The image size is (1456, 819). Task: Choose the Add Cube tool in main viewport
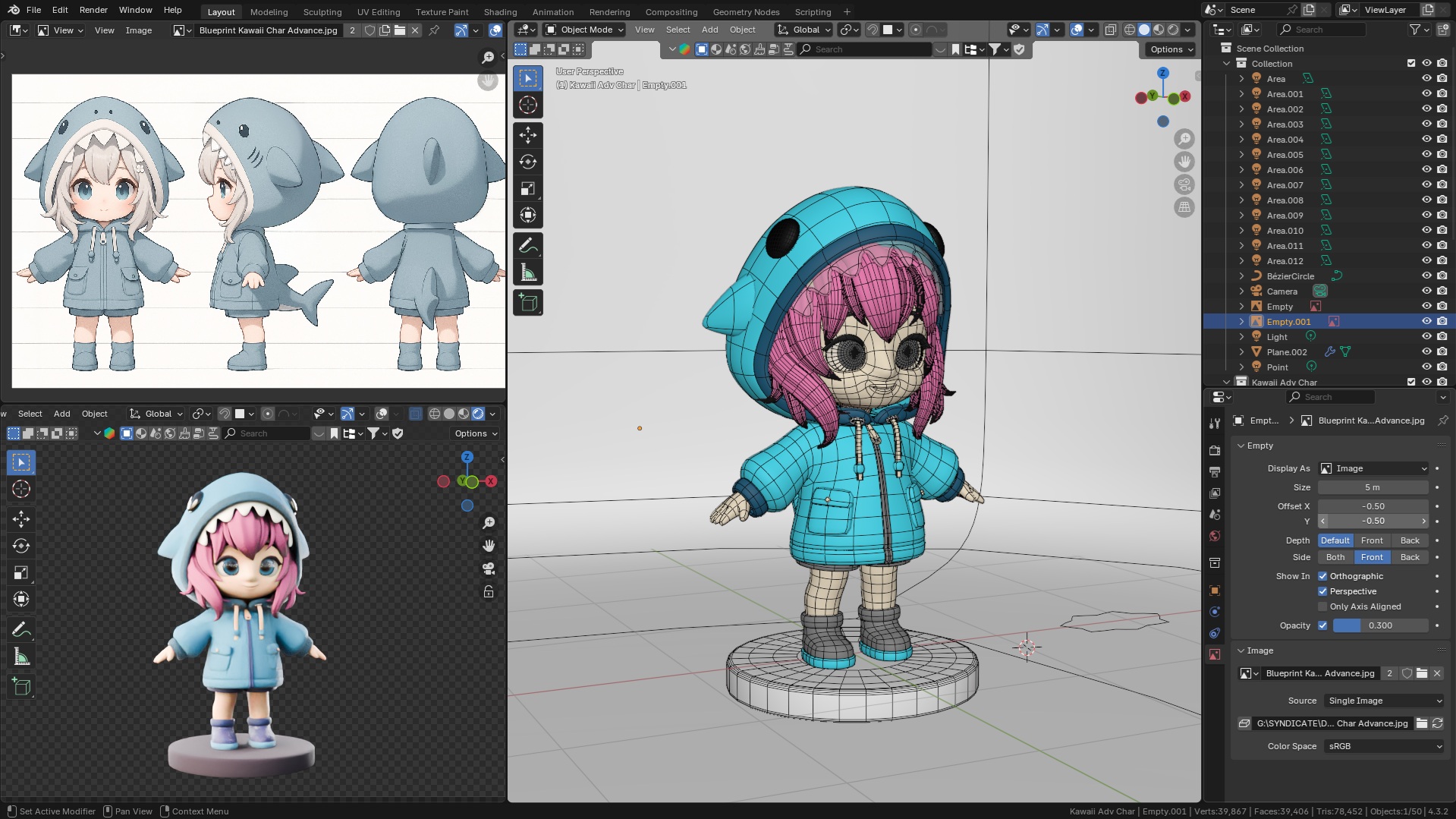(528, 303)
